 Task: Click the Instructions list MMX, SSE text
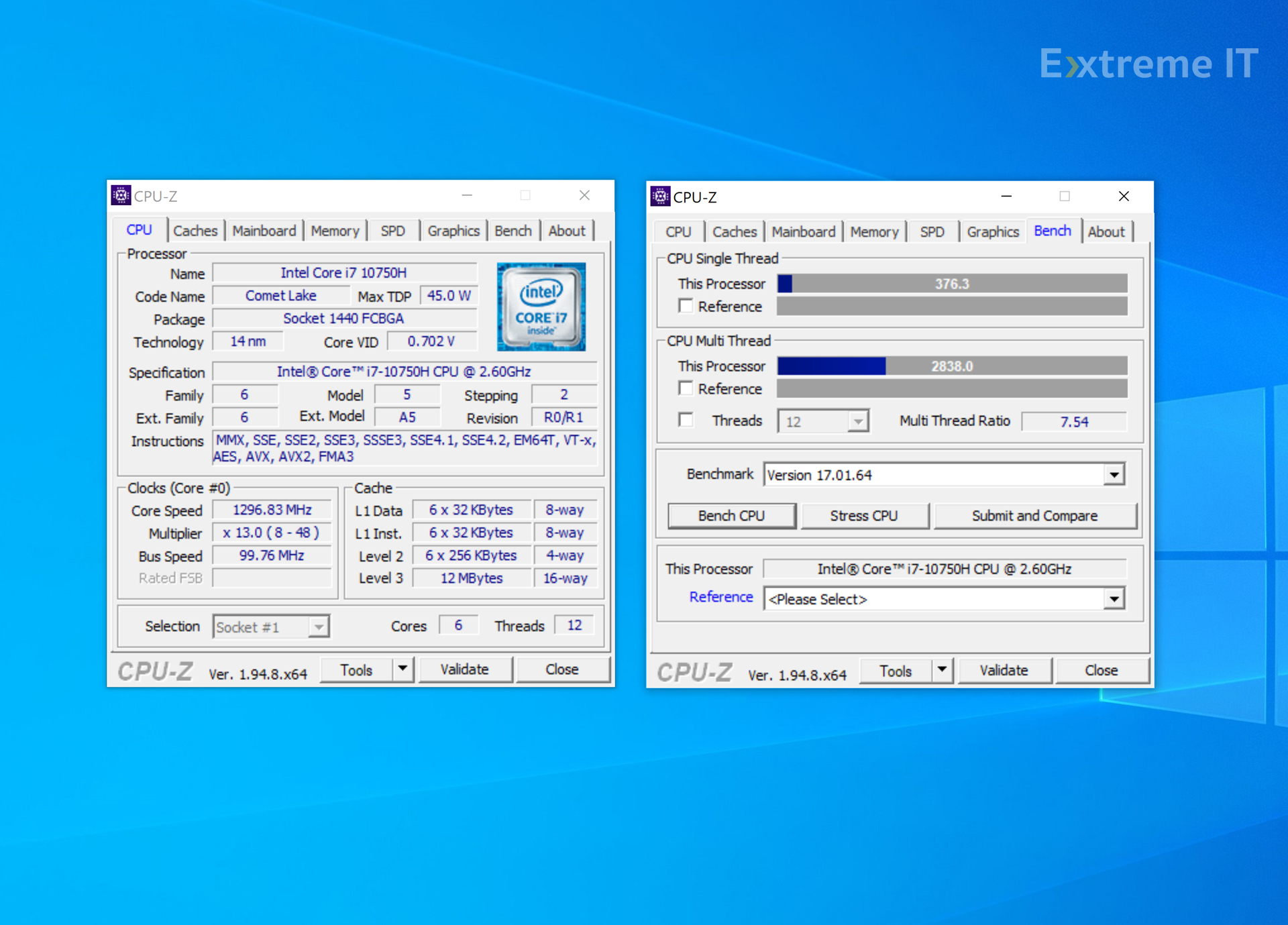point(405,448)
